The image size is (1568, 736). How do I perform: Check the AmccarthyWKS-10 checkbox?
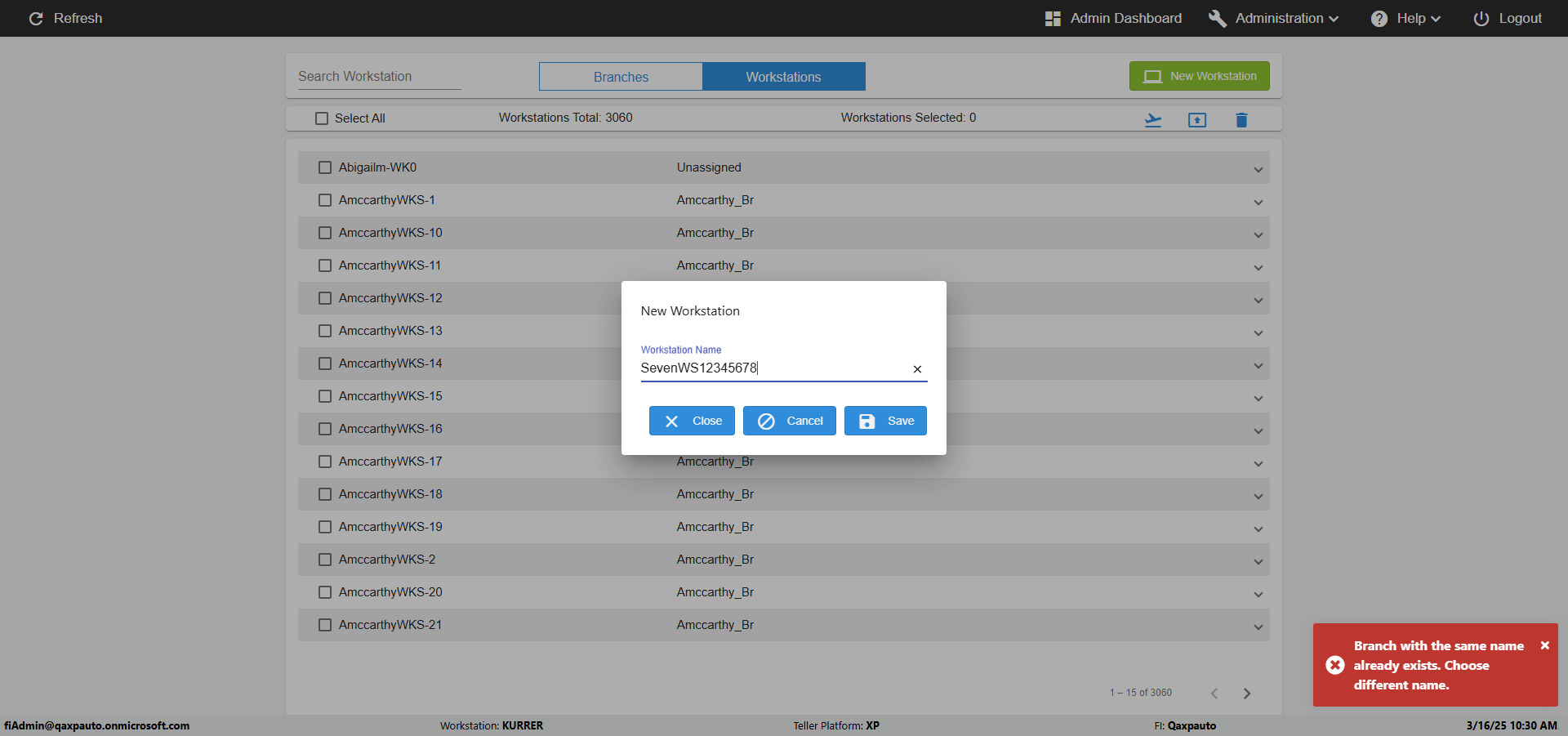(325, 233)
